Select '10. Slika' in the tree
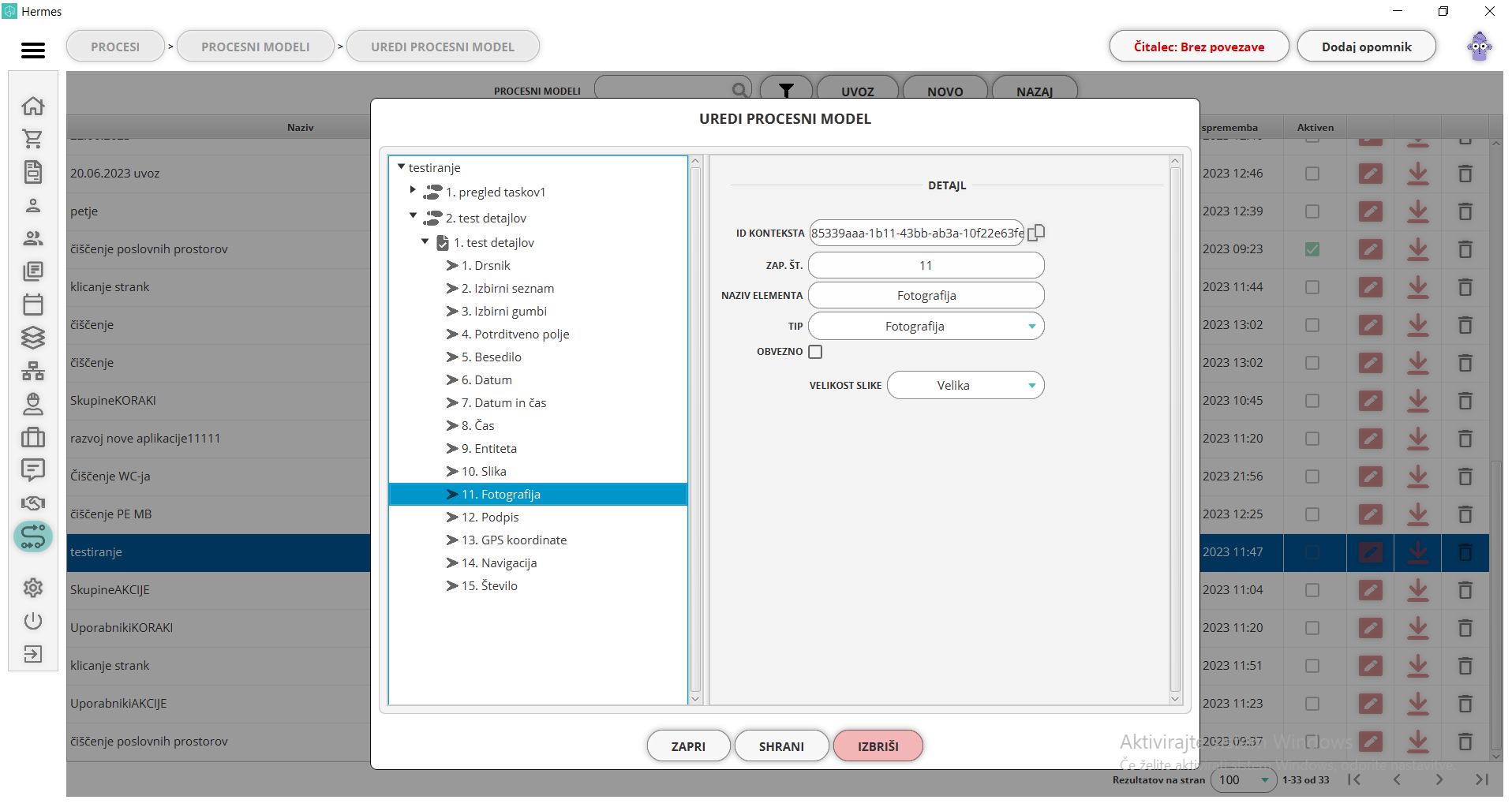This screenshot has width=1512, height=811. [x=484, y=472]
